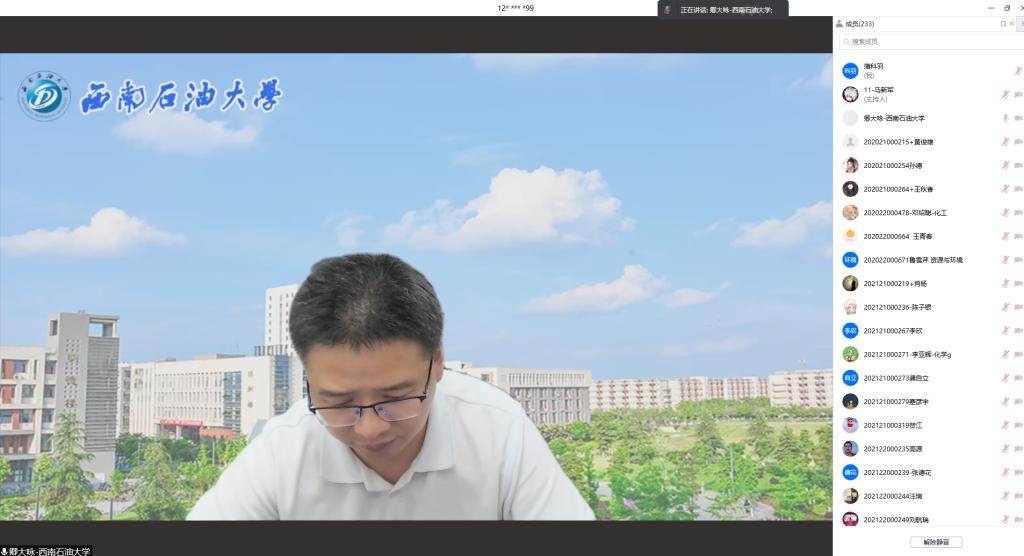Screen dimensions: 1024x556
Task: Click the now-speaking indicator at top
Action: click(723, 9)
